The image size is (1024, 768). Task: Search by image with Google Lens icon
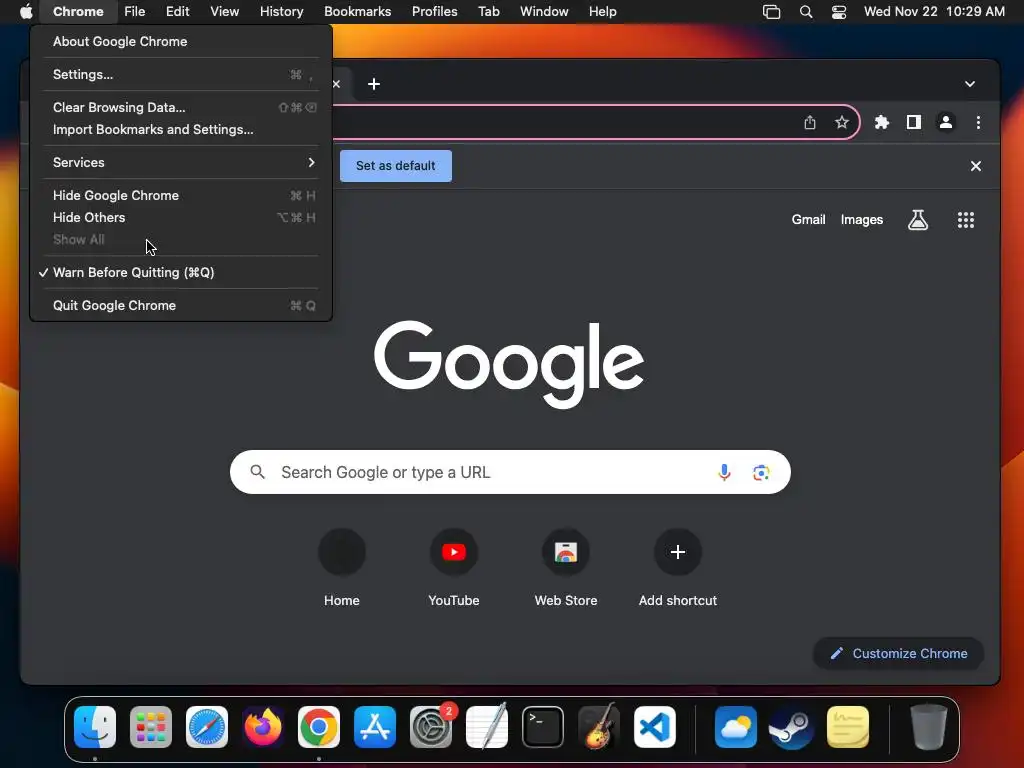point(761,472)
